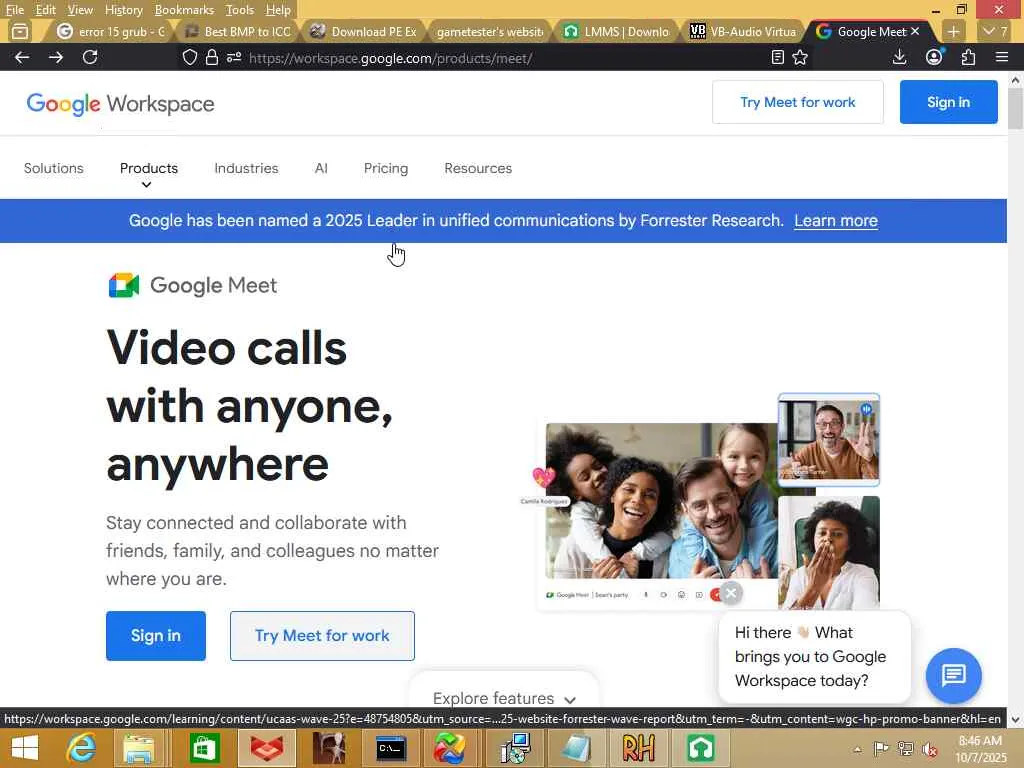Open the Solutions navigation item
Screen dimensions: 1024x768
(54, 168)
